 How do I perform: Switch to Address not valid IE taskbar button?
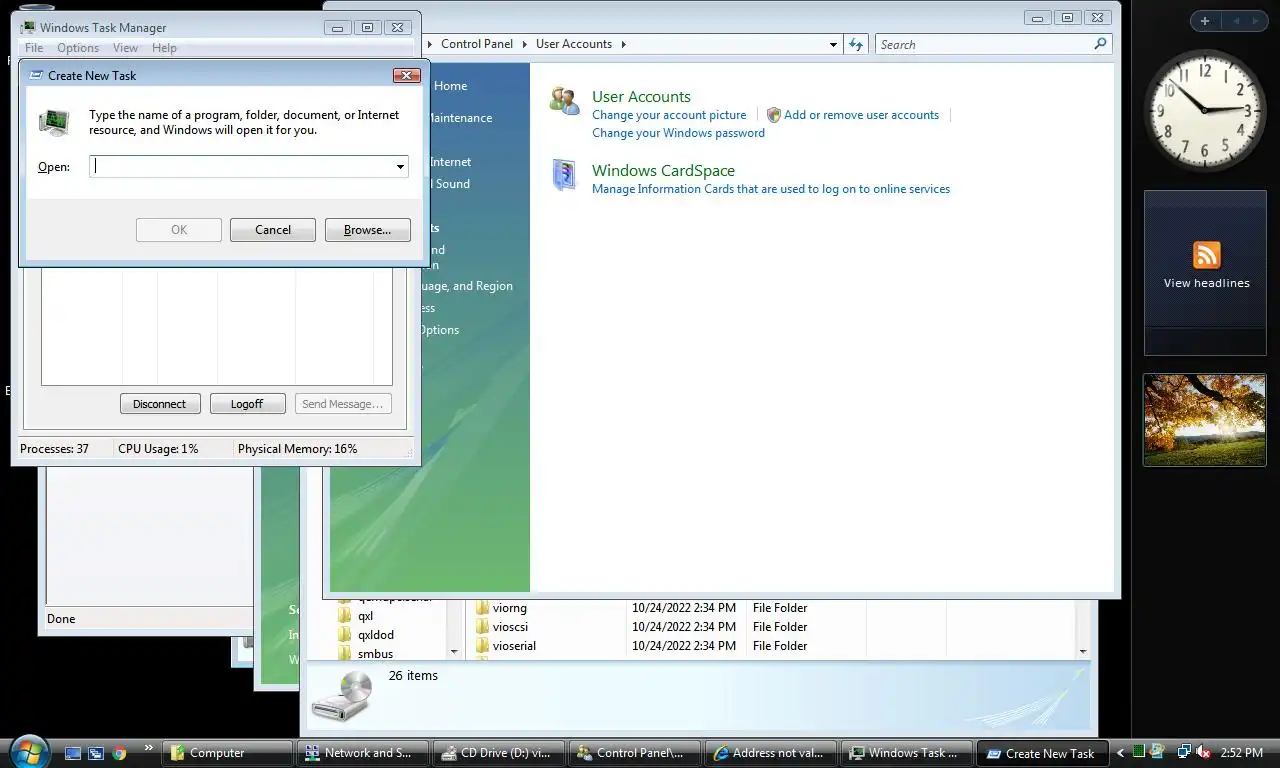click(773, 753)
